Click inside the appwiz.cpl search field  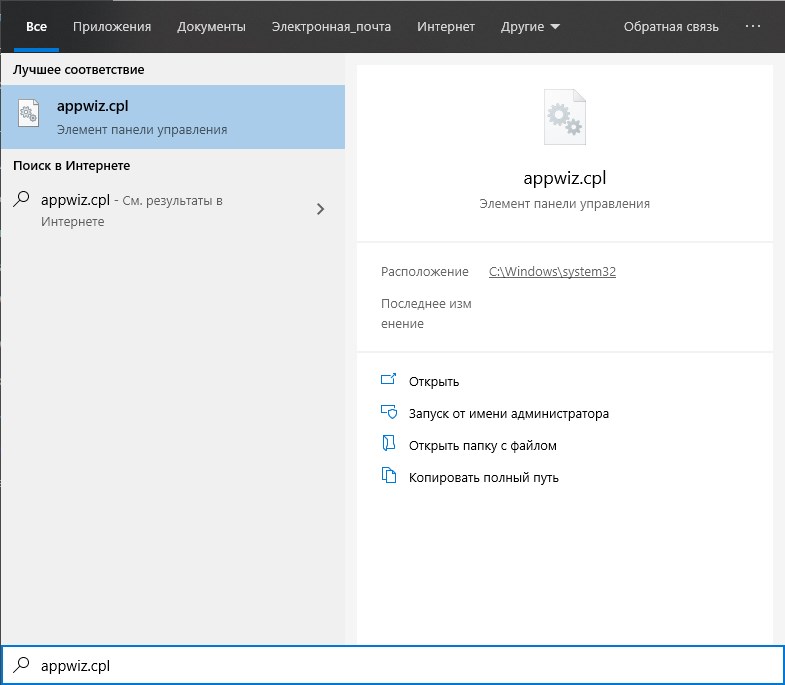click(x=400, y=665)
